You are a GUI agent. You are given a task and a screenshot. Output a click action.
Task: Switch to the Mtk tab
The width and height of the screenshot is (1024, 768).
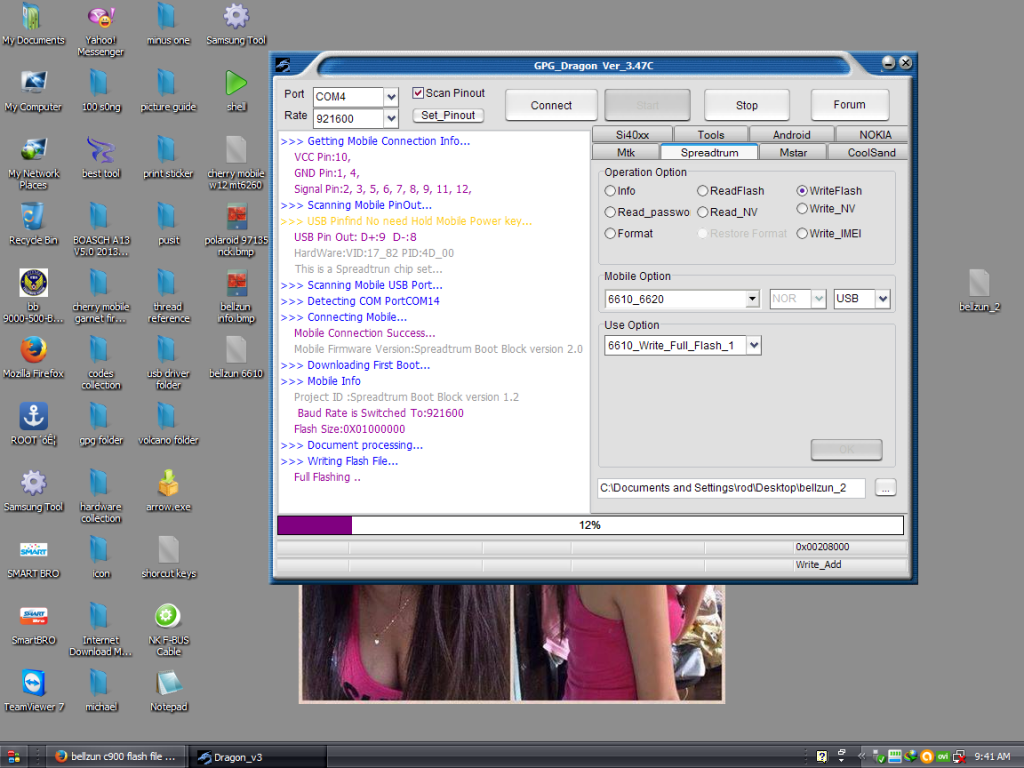tap(625, 153)
